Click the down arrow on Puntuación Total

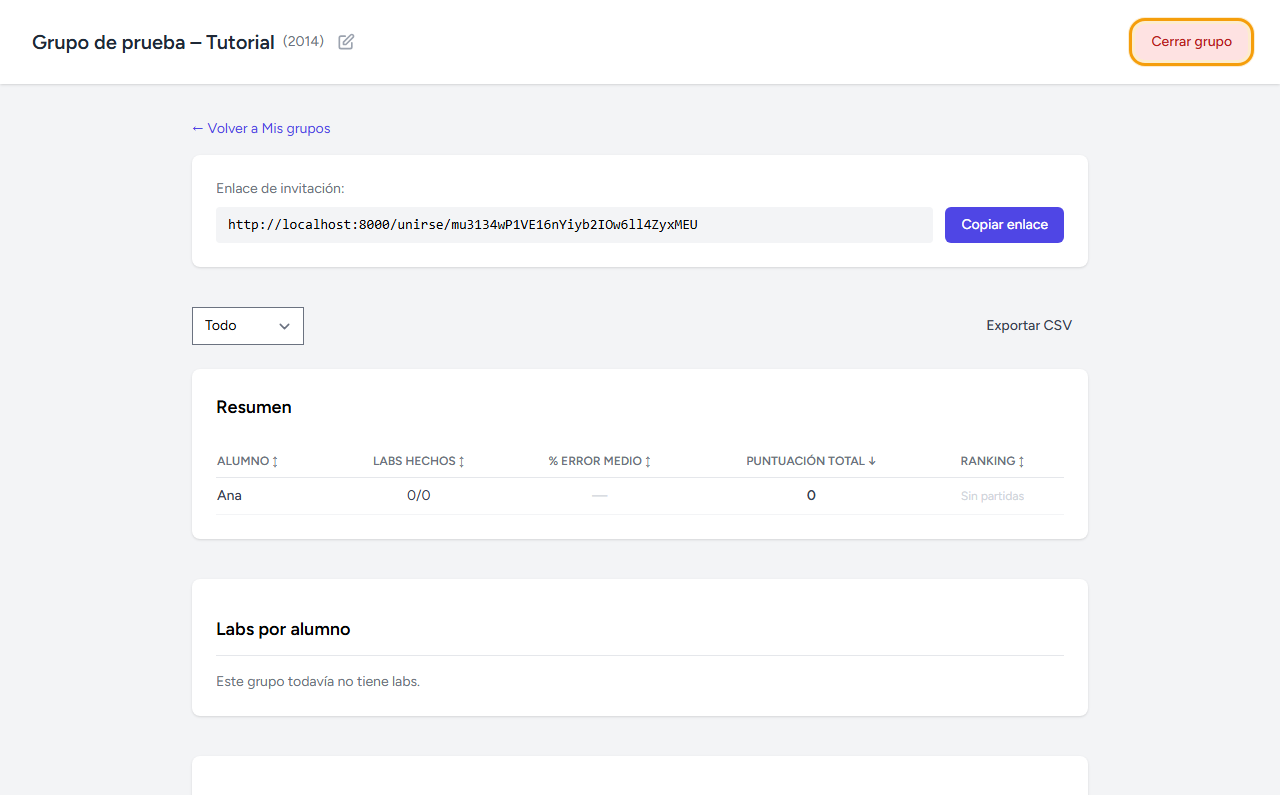(872, 461)
